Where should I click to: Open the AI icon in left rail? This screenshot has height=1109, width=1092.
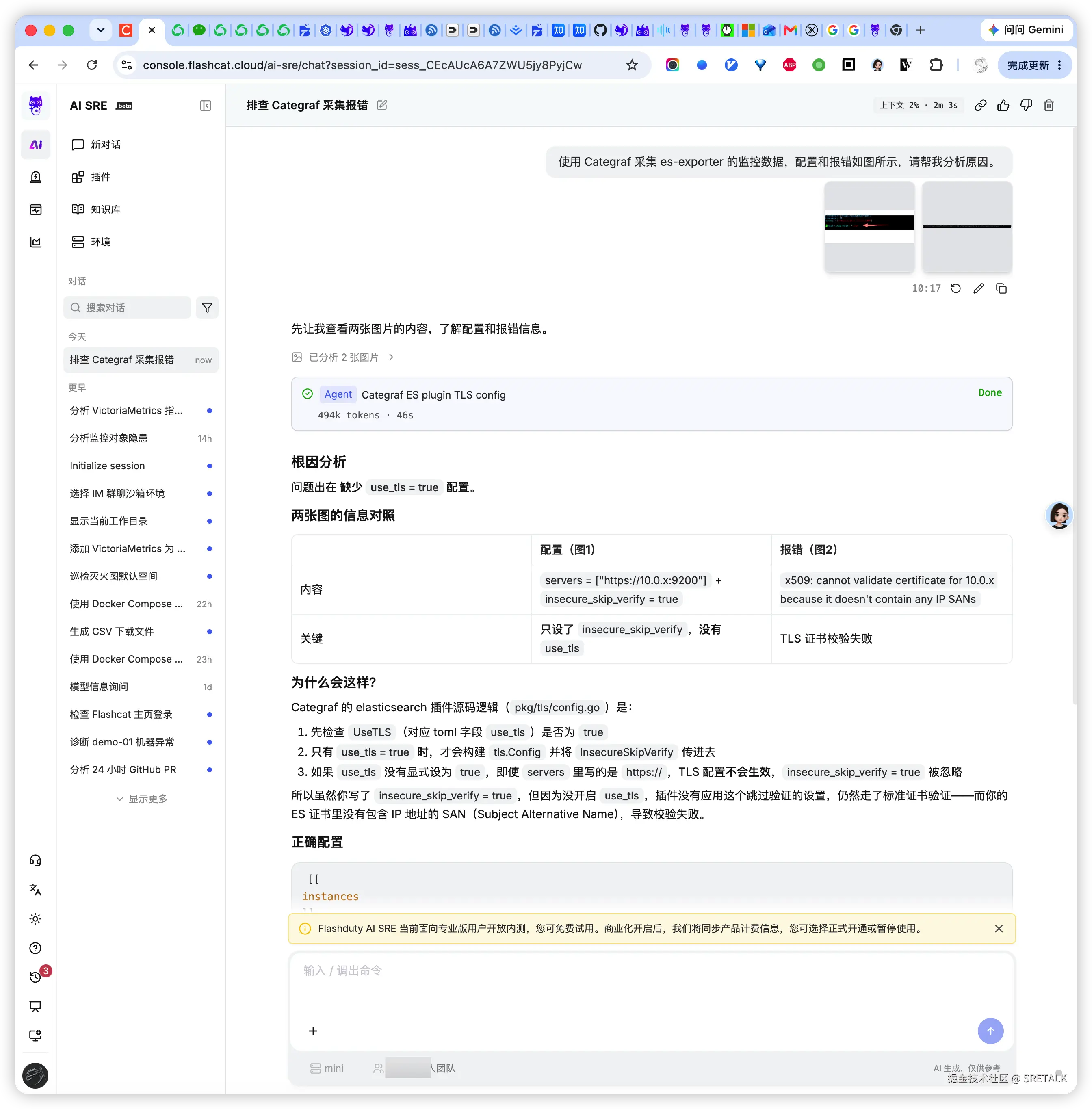point(36,145)
